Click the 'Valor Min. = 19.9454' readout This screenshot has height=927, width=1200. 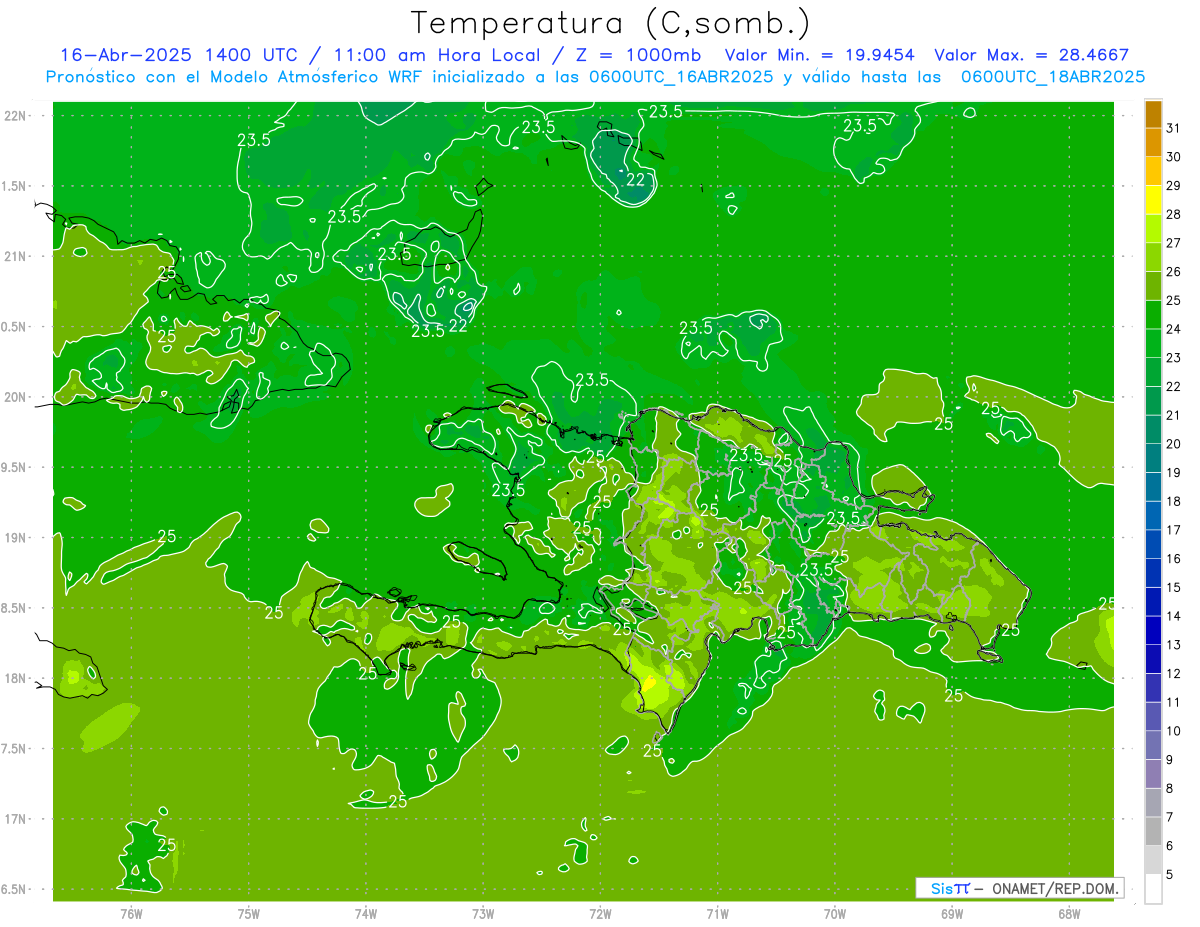tap(819, 56)
